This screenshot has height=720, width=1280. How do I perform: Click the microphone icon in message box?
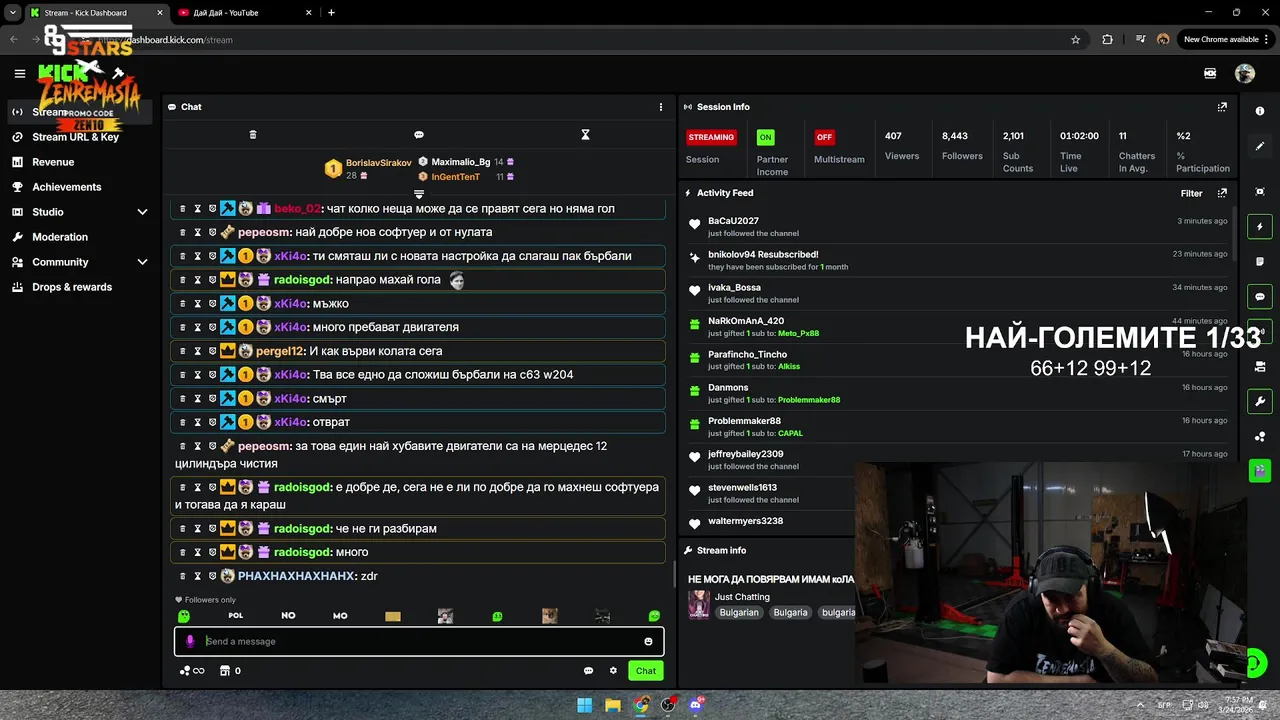tap(190, 641)
